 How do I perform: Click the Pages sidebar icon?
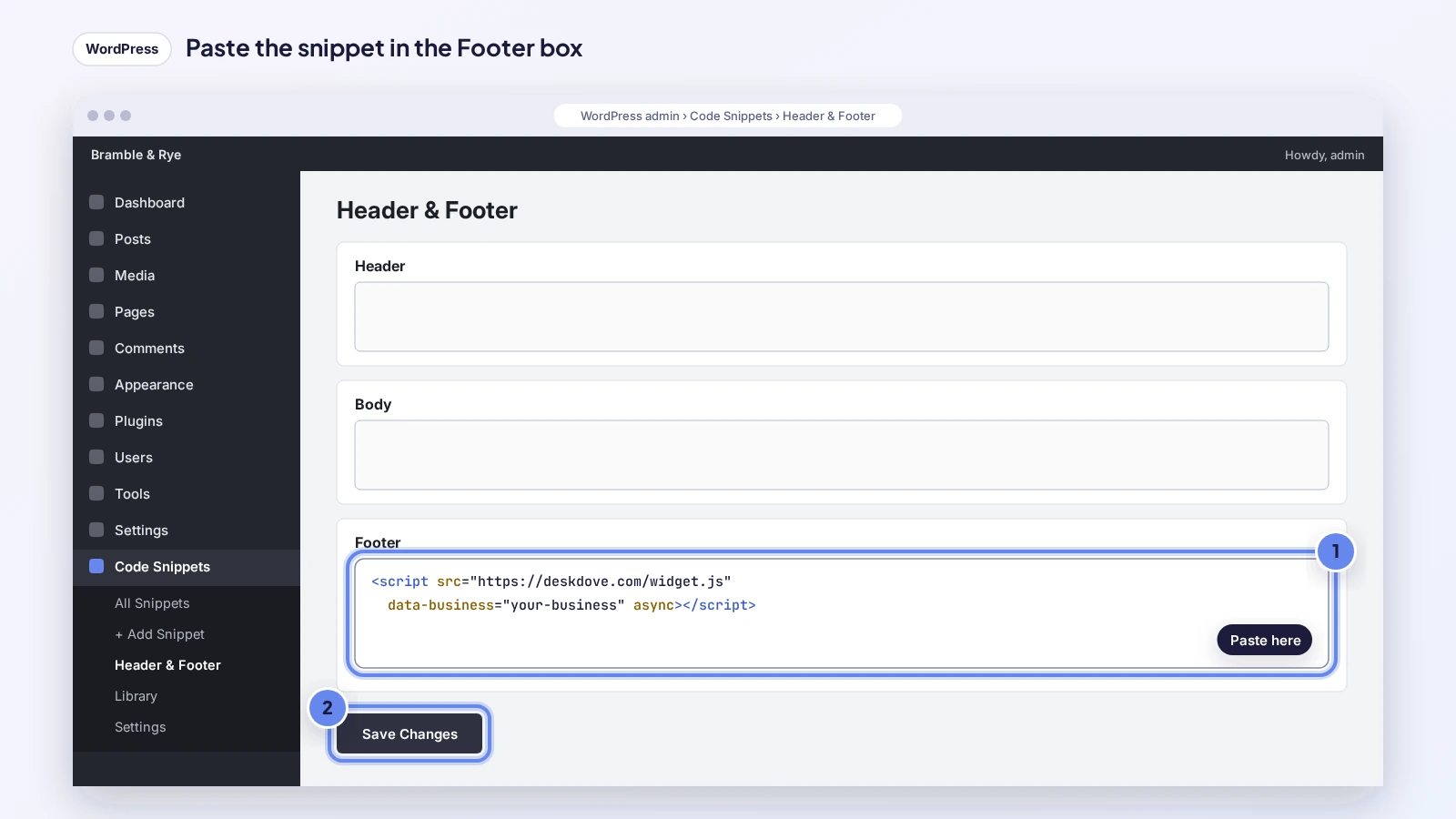click(96, 311)
